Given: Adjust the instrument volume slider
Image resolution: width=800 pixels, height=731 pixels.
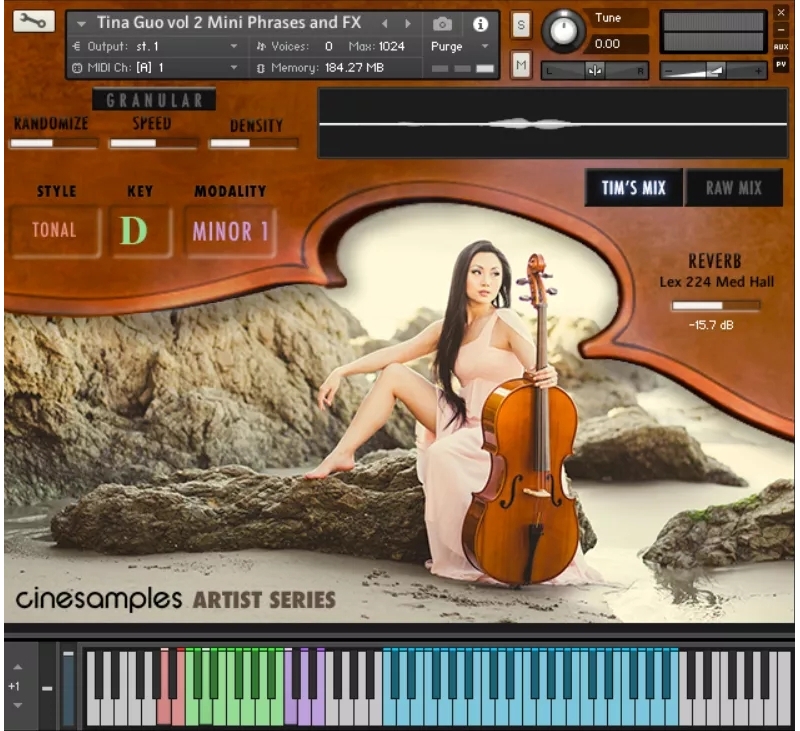Looking at the screenshot, I should pos(713,71).
